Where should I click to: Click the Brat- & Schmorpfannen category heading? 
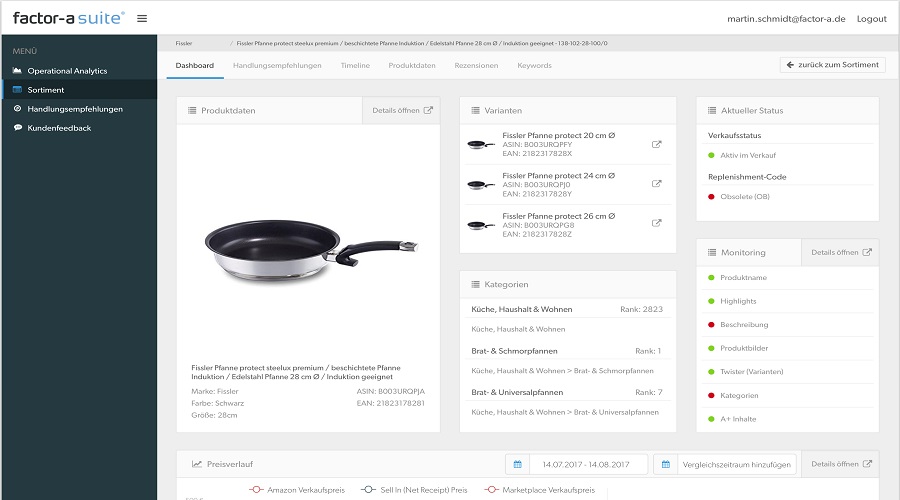(514, 351)
